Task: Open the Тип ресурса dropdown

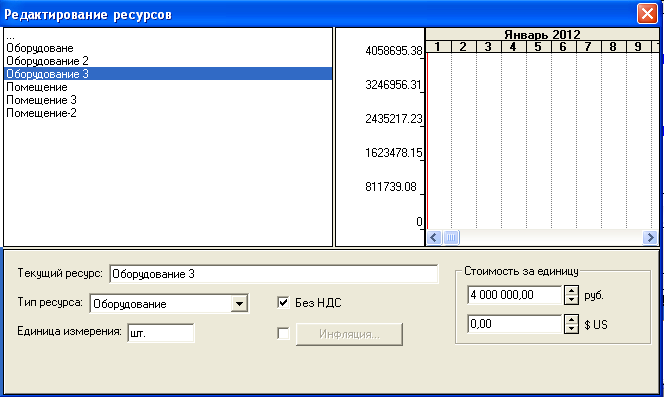Action: [x=239, y=303]
